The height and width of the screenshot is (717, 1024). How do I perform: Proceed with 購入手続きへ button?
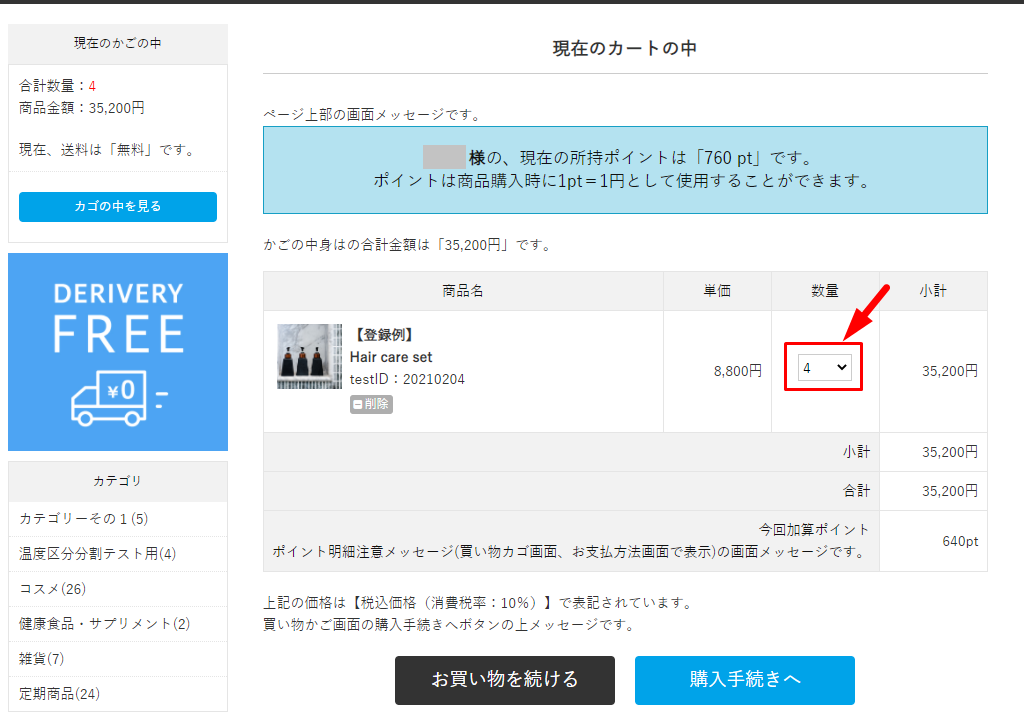[x=745, y=680]
